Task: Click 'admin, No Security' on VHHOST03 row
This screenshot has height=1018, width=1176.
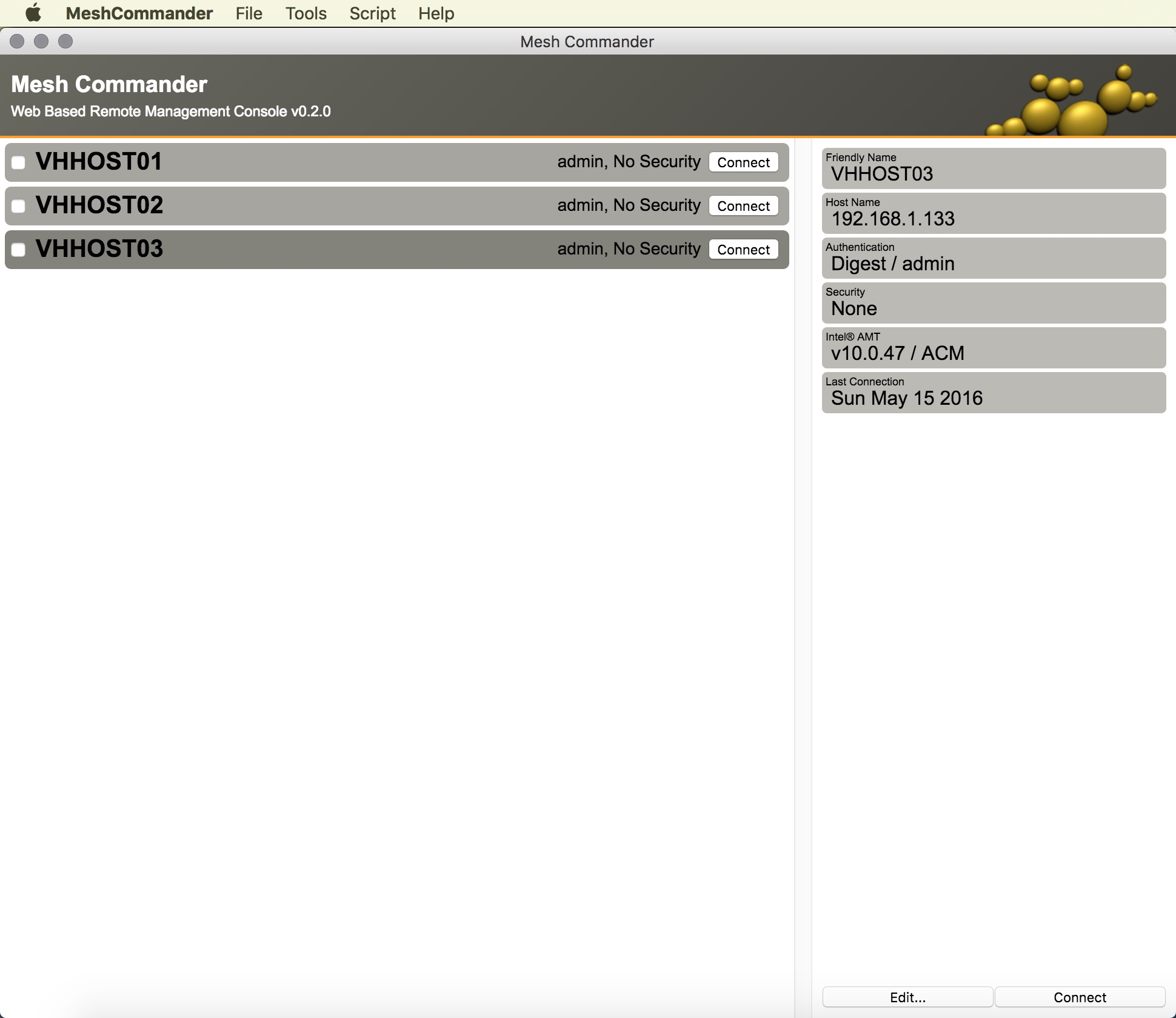Action: [629, 249]
